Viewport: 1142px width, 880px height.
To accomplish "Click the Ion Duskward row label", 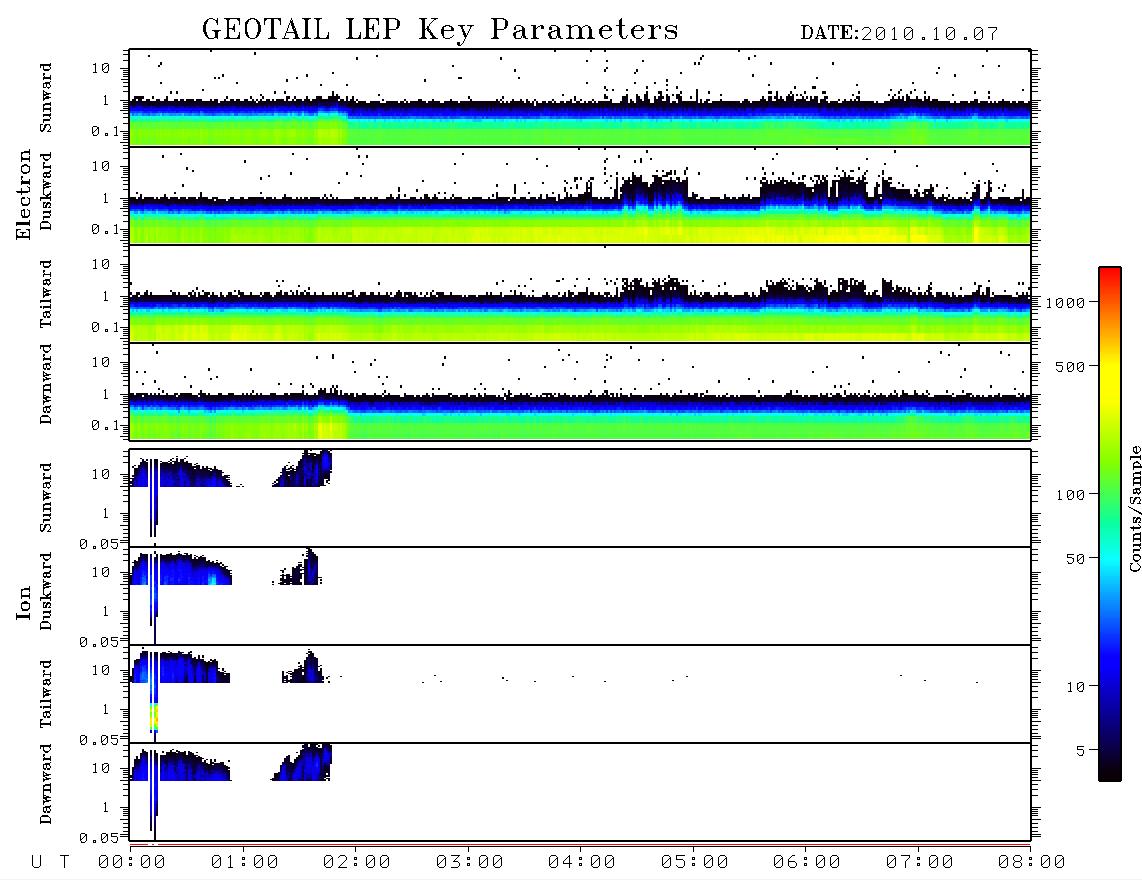I will click(46, 591).
